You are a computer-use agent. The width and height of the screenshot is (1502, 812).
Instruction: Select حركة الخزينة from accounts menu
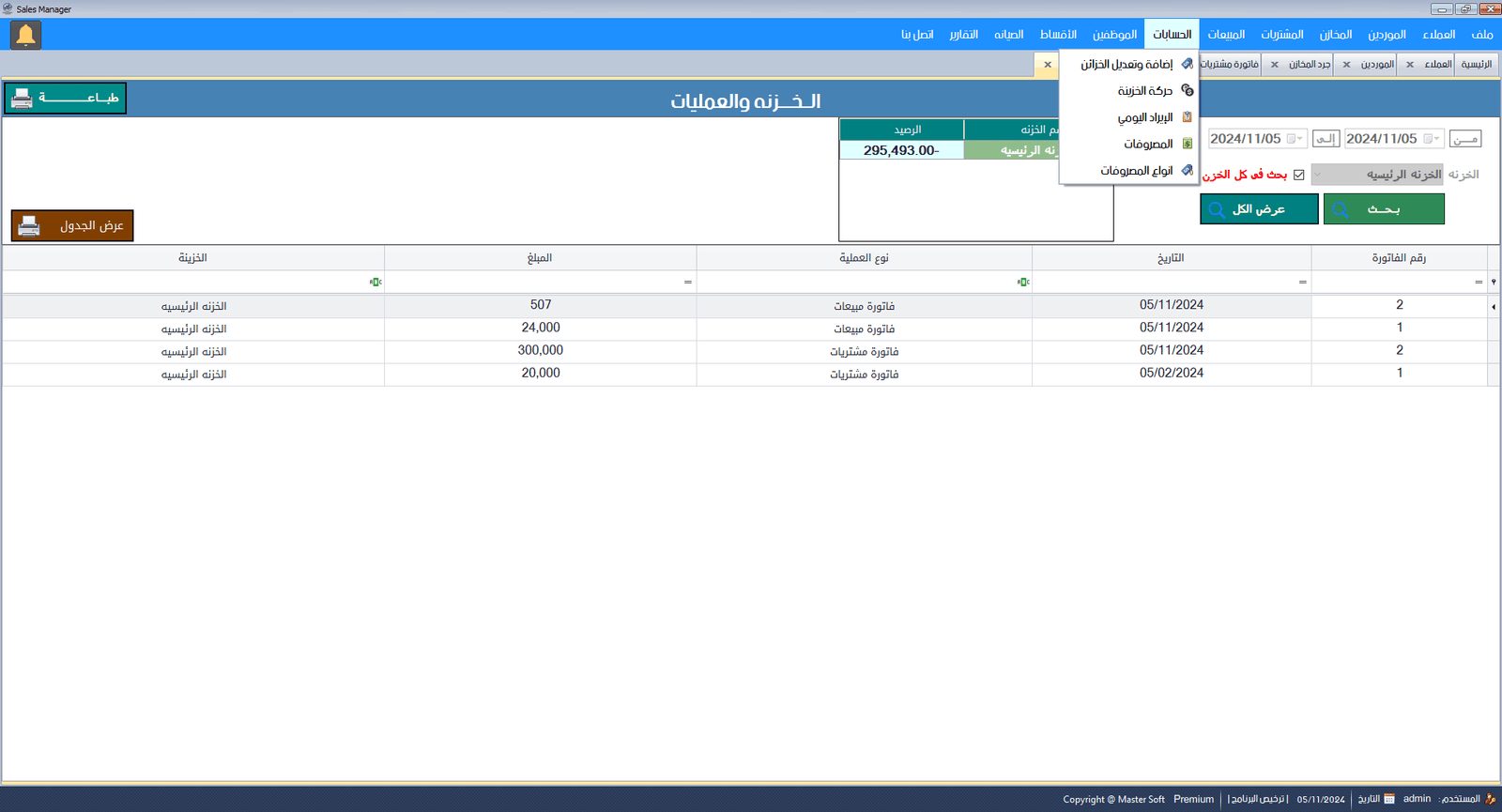1144,91
